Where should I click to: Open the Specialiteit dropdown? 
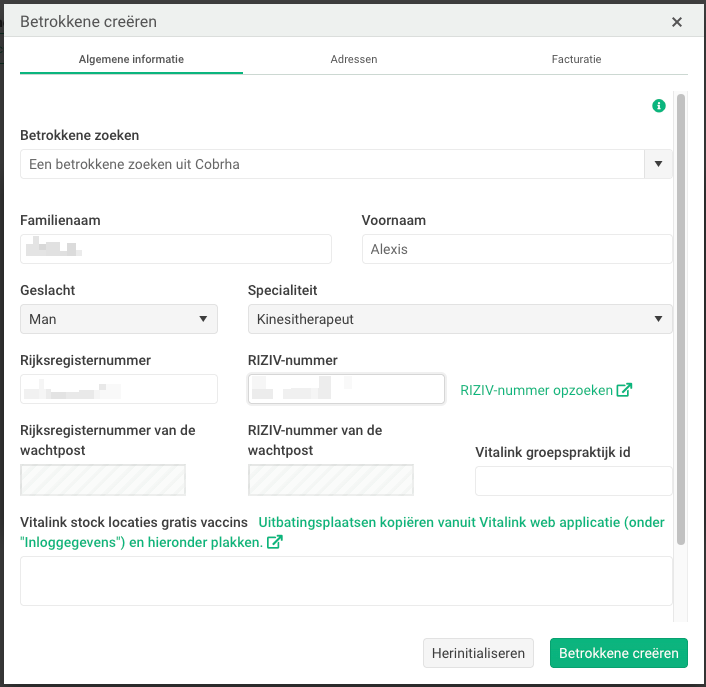(459, 319)
